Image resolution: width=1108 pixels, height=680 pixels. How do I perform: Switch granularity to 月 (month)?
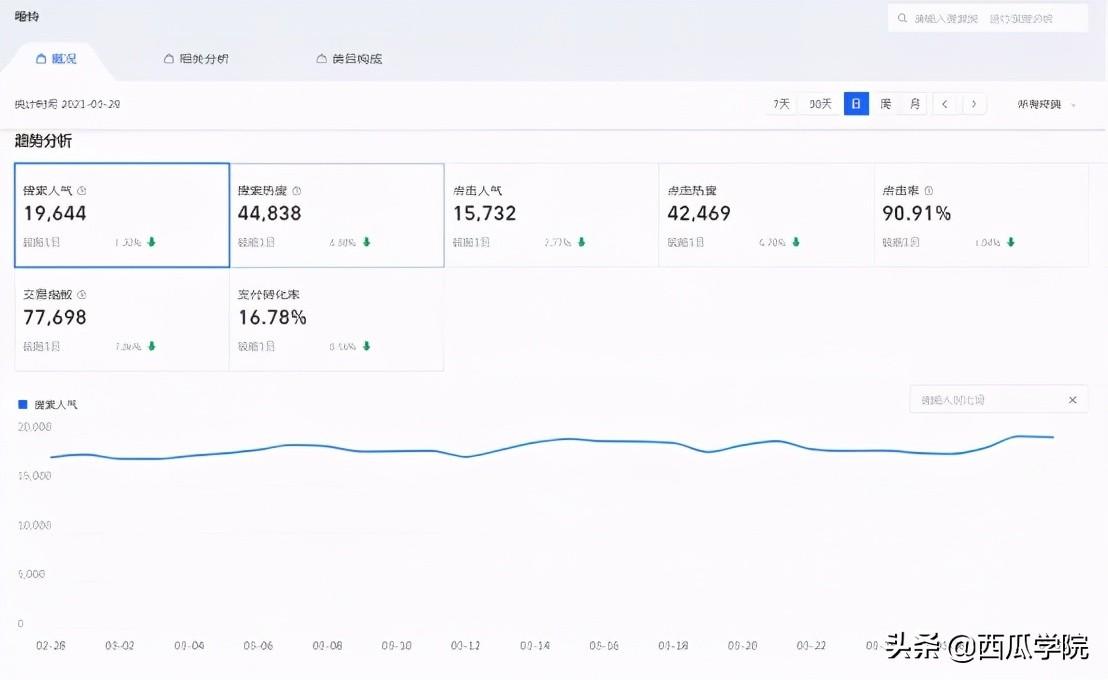(915, 104)
